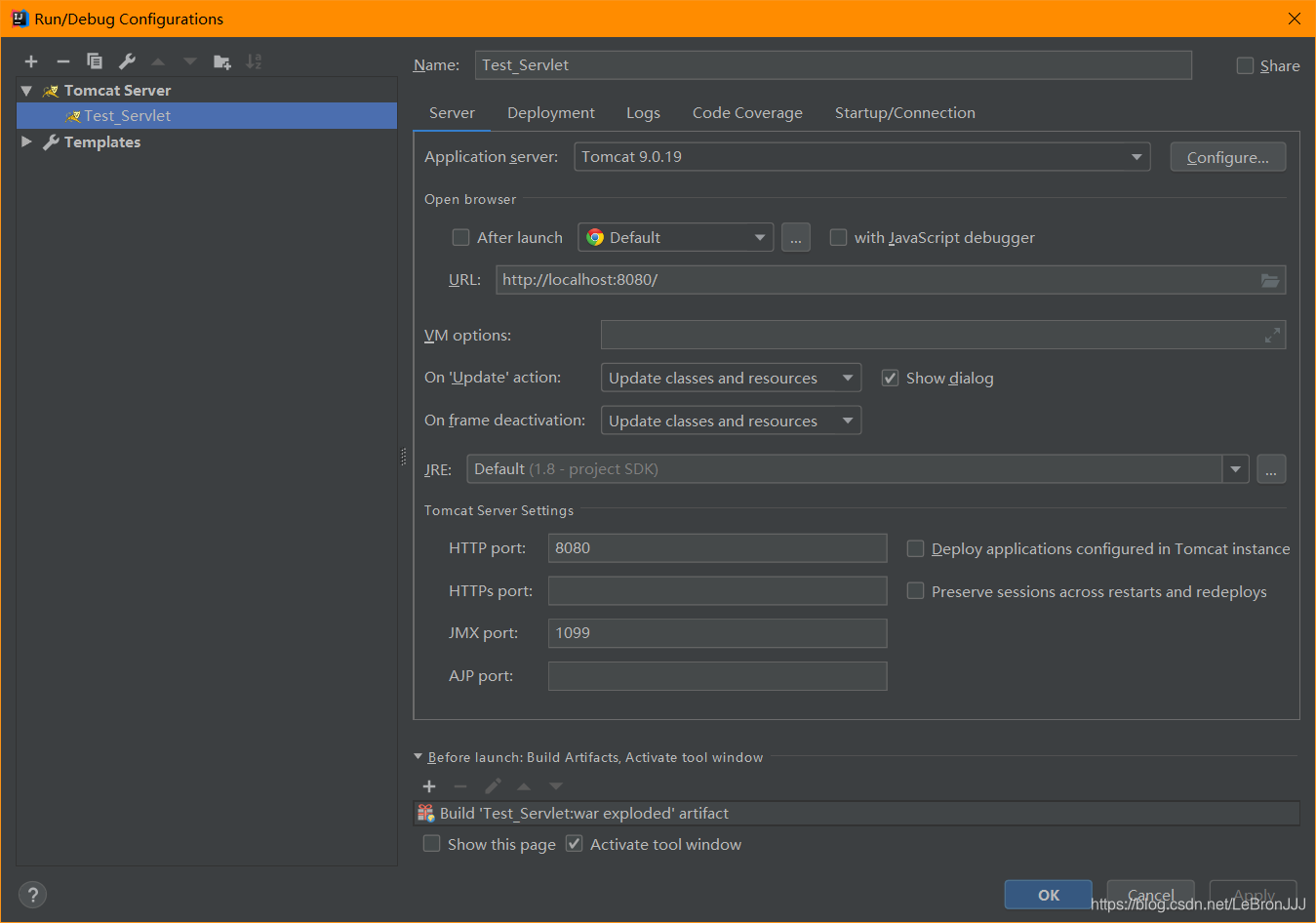This screenshot has width=1316, height=923.
Task: Click the HTTPs port field
Action: click(x=717, y=591)
